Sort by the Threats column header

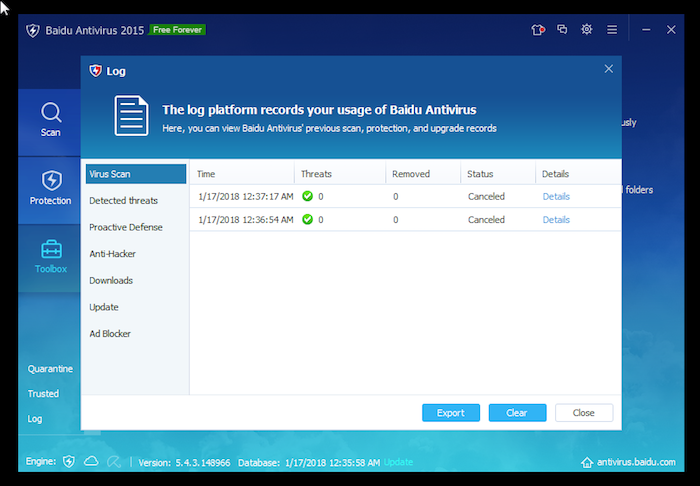pyautogui.click(x=340, y=174)
